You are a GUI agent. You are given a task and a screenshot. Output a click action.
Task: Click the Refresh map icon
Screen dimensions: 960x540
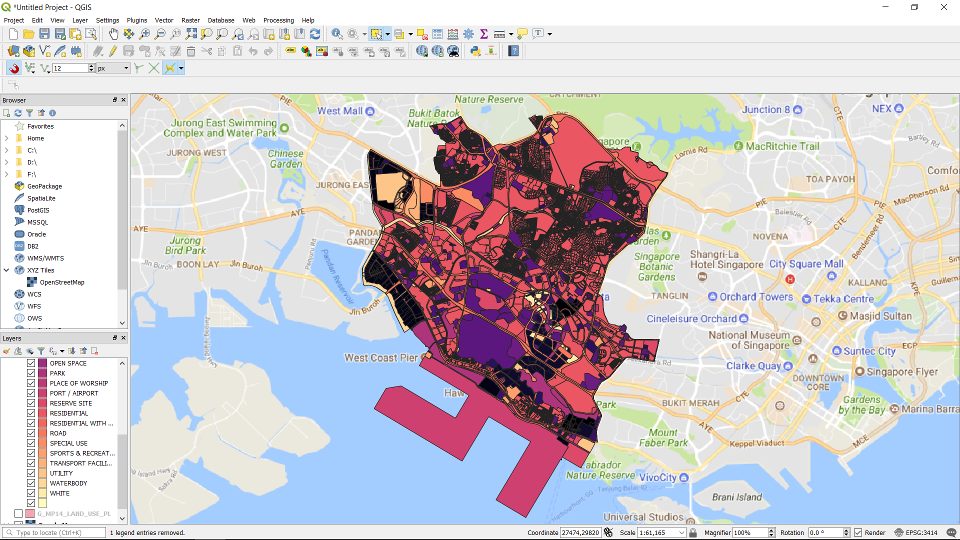coord(315,34)
